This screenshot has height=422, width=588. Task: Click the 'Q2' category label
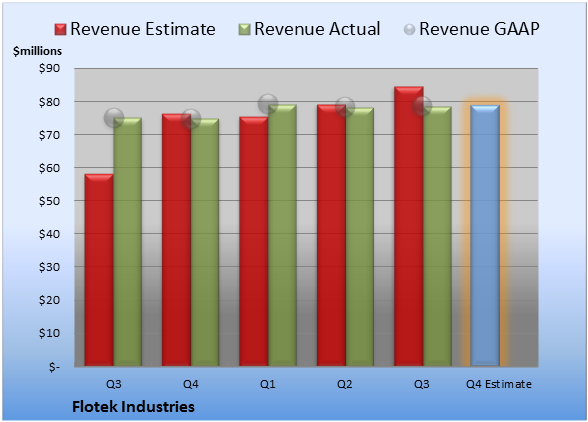pyautogui.click(x=345, y=384)
